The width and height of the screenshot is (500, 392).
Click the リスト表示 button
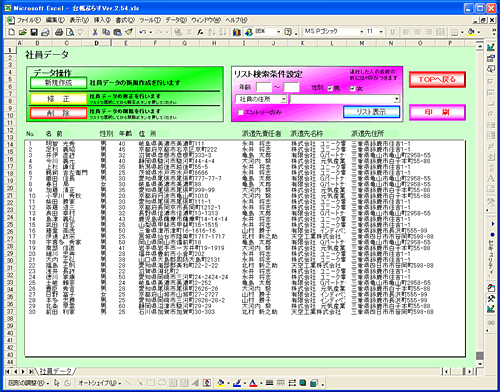point(371,112)
